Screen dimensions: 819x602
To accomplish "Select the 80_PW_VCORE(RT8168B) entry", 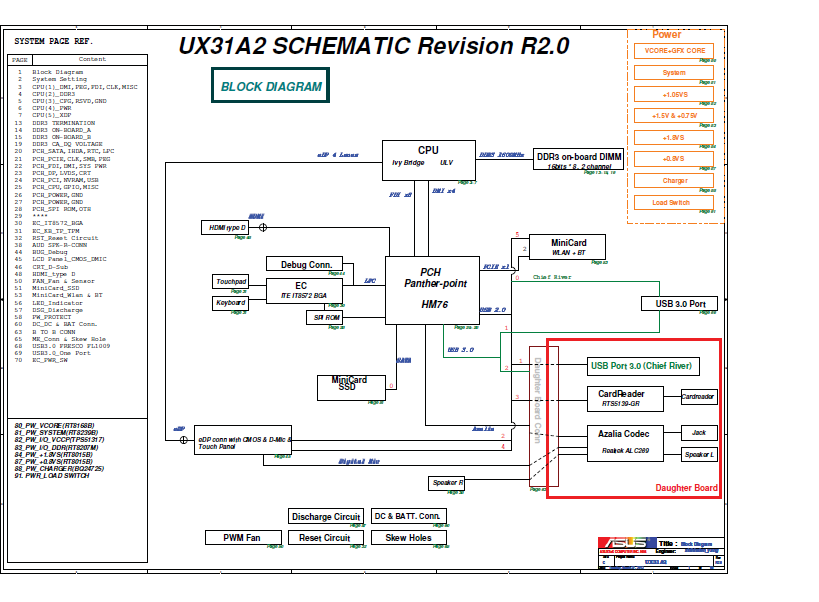I will [54, 426].
